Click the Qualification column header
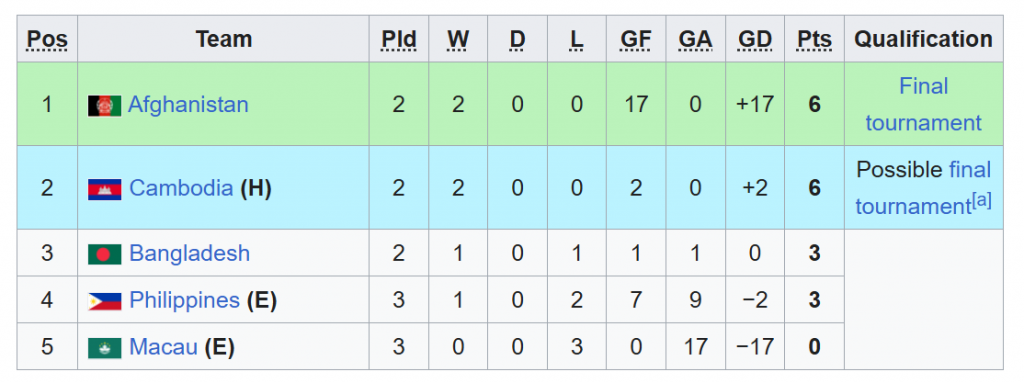This screenshot has width=1024, height=383. [923, 39]
